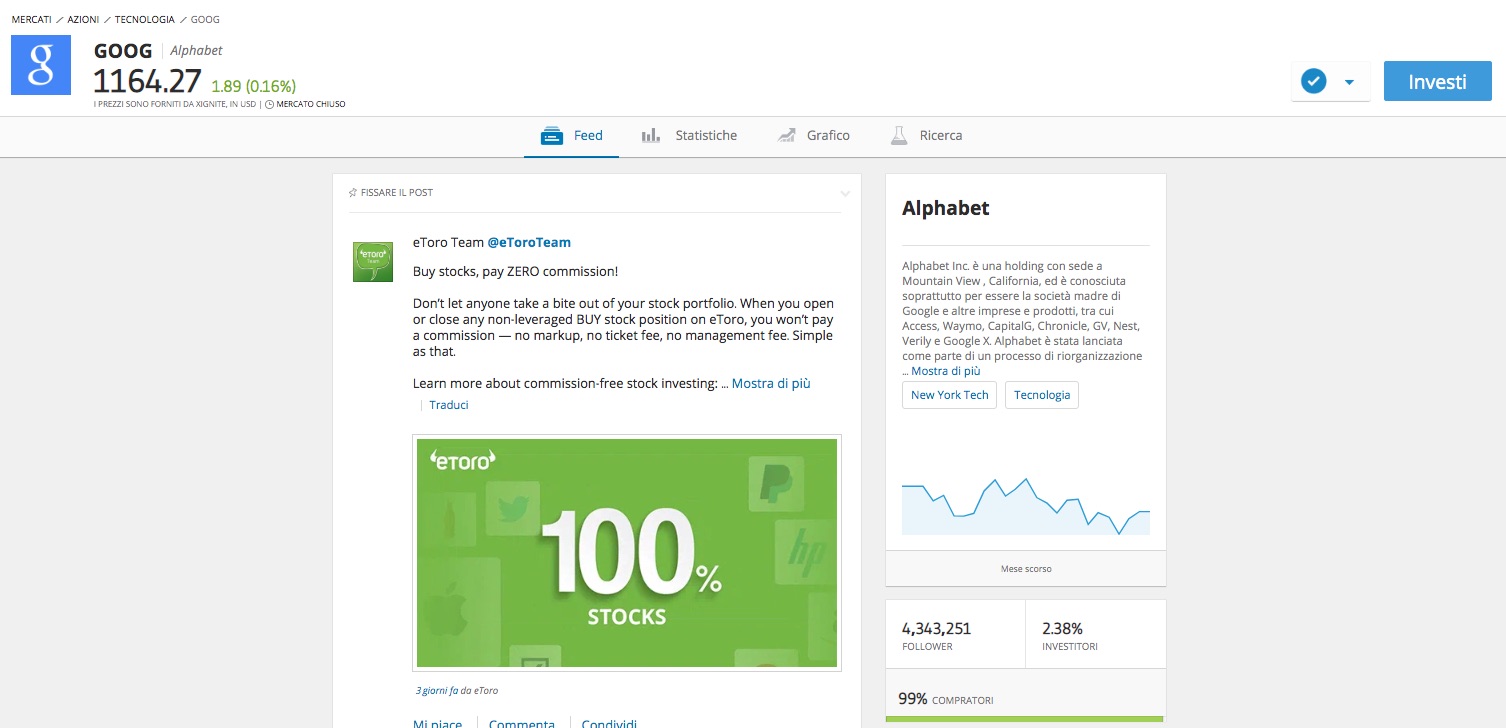Click the 1.89 (0.16%) price change

[x=253, y=86]
